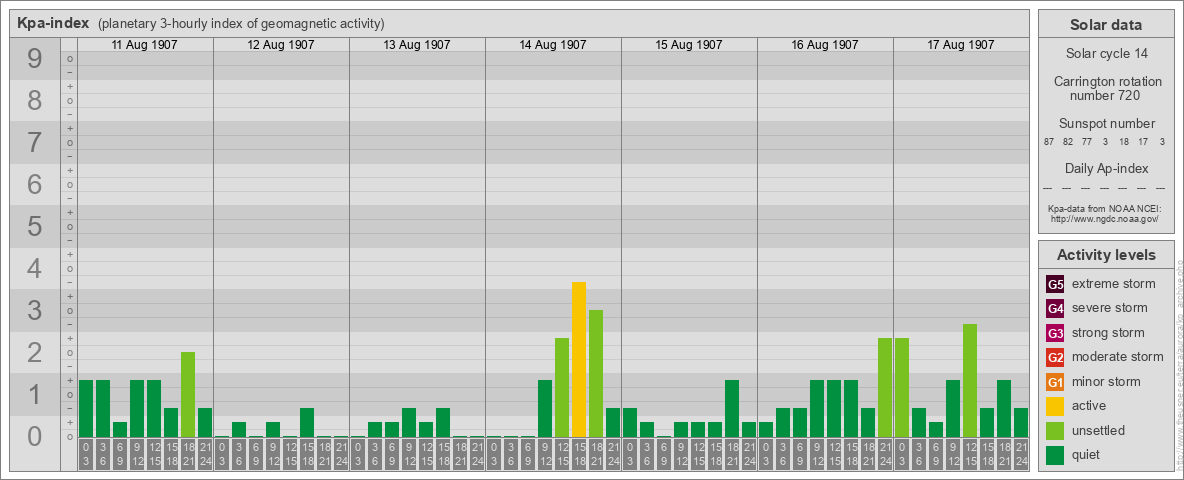The height and width of the screenshot is (480, 1184).
Task: Click the G4 severe storm color swatch
Action: click(x=1055, y=309)
